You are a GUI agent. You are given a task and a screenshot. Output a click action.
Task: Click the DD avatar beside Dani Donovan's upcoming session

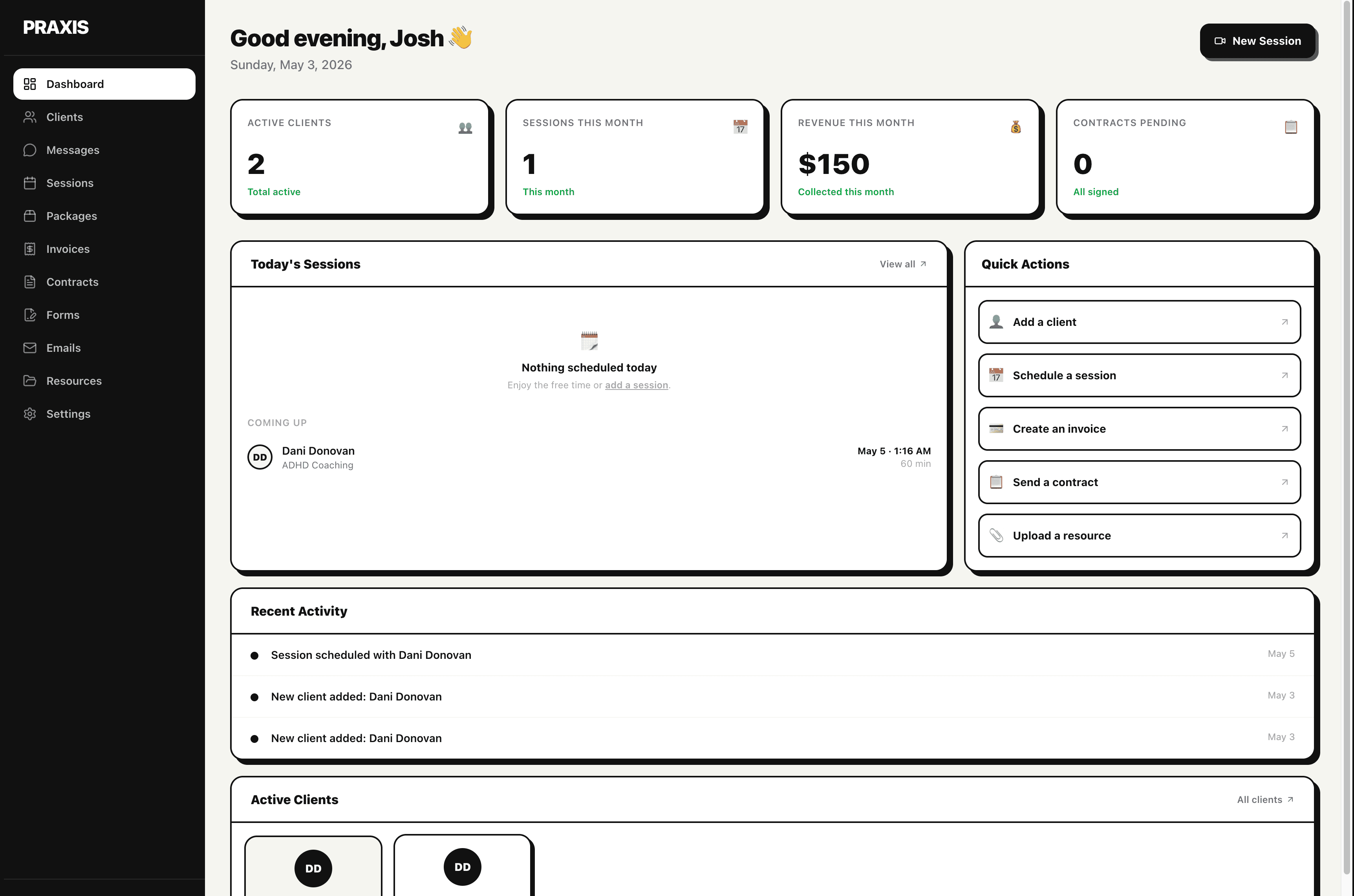tap(260, 457)
